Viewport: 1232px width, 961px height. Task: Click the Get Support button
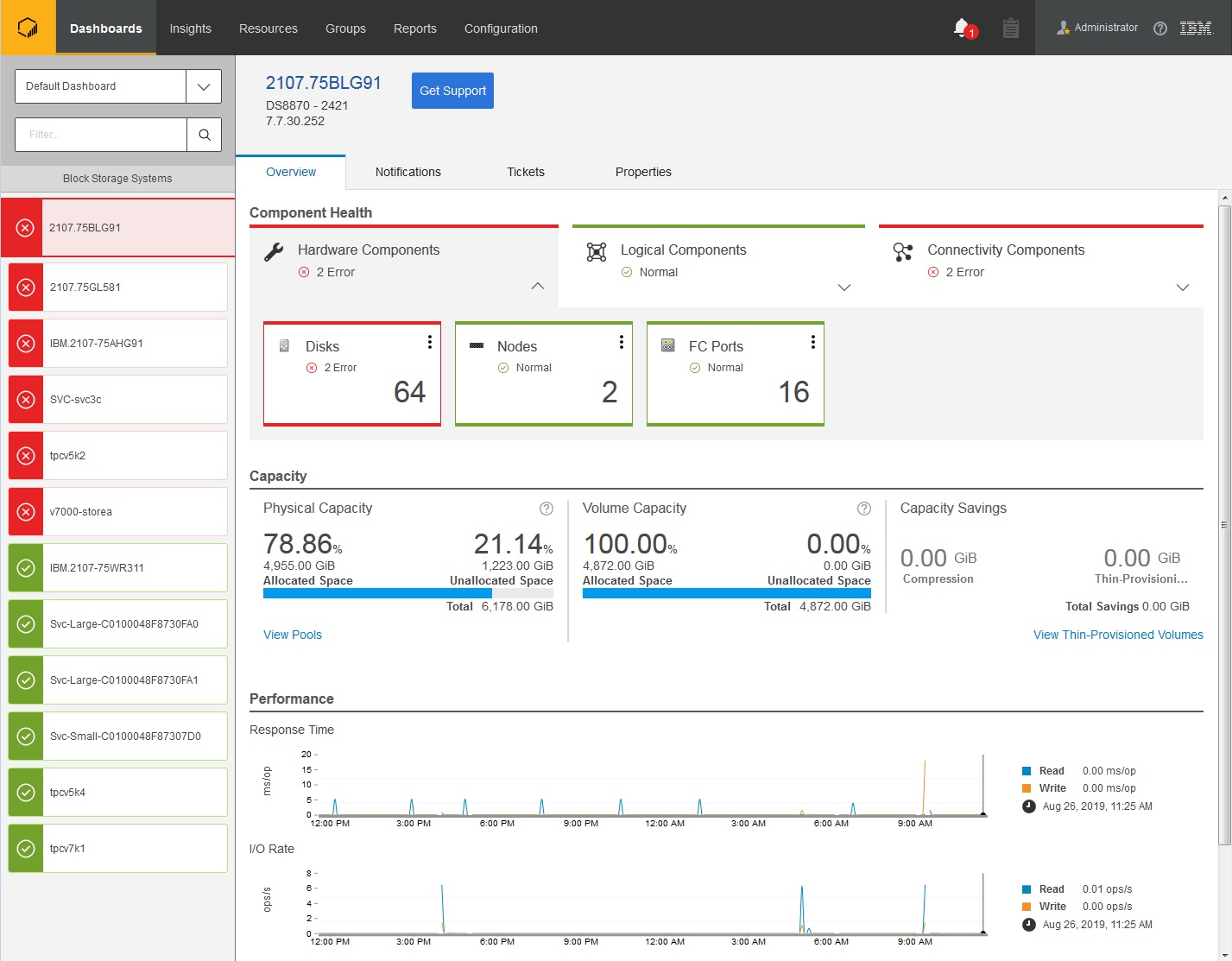[x=452, y=91]
